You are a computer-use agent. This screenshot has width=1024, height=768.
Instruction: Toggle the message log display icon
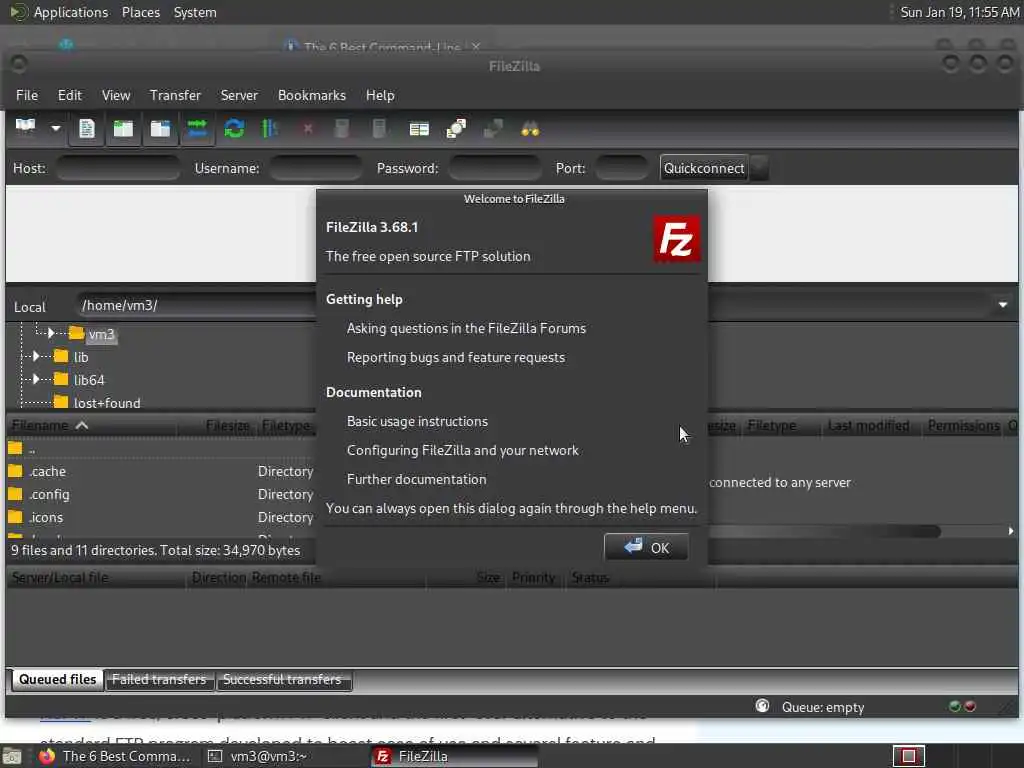(x=86, y=129)
